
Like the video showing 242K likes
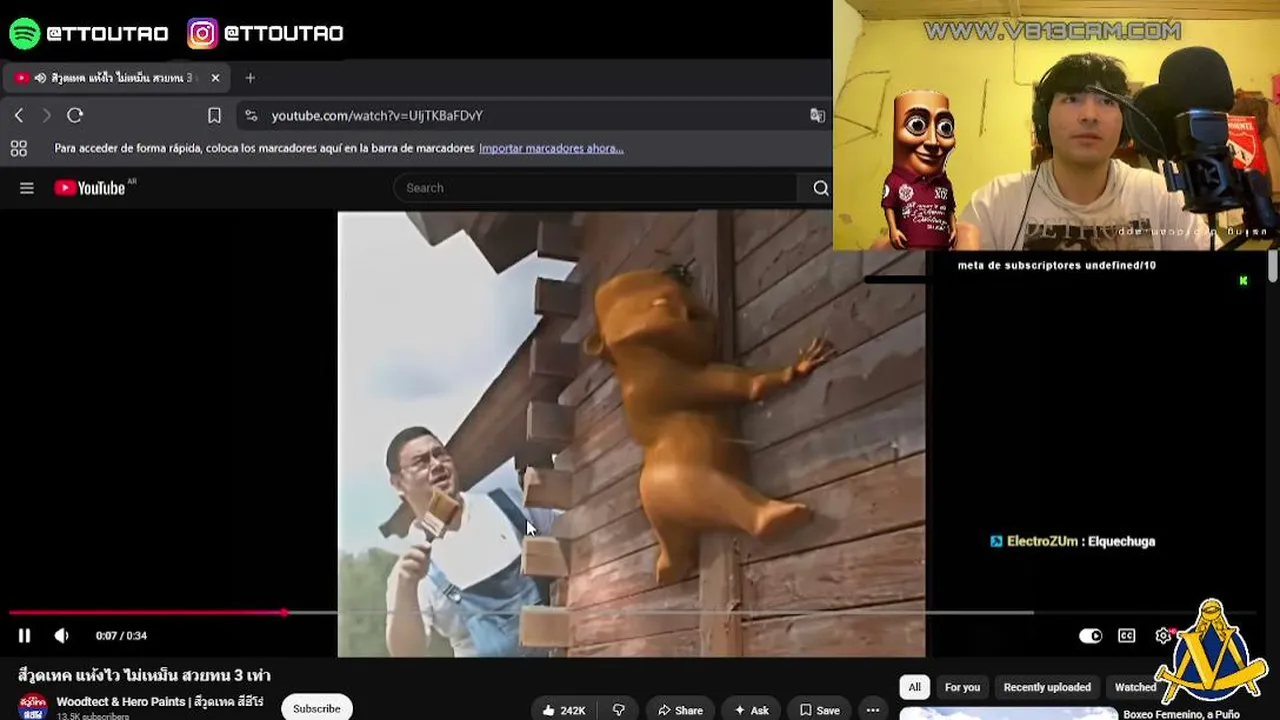pyautogui.click(x=563, y=710)
